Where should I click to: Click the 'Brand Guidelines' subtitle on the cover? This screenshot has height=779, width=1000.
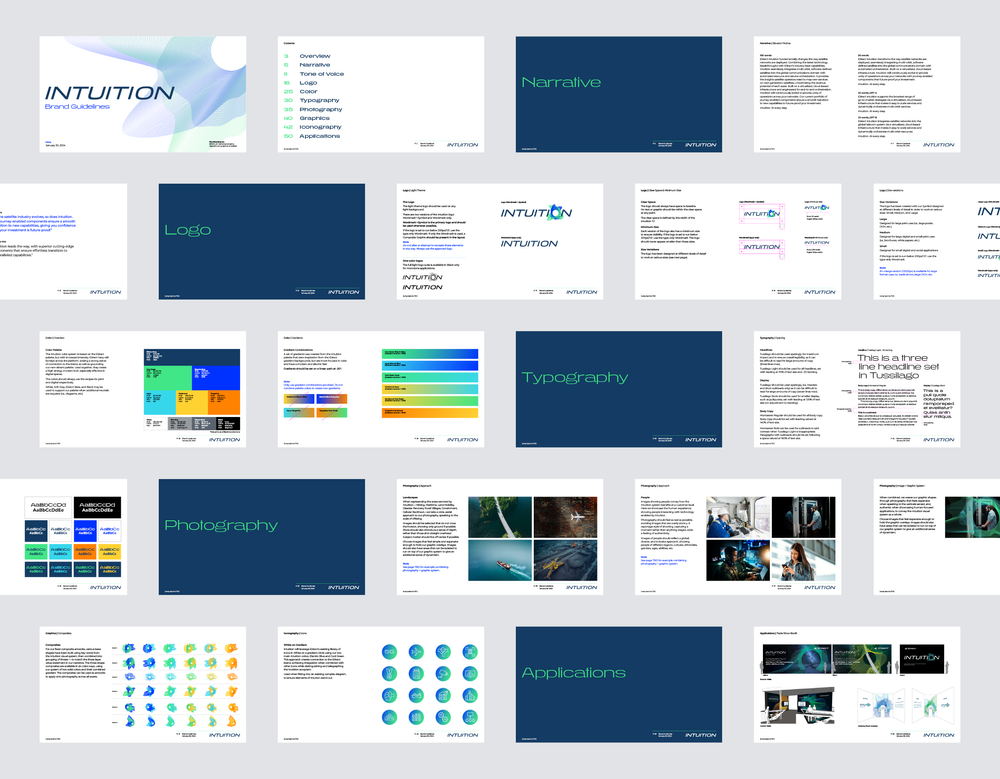[77, 107]
